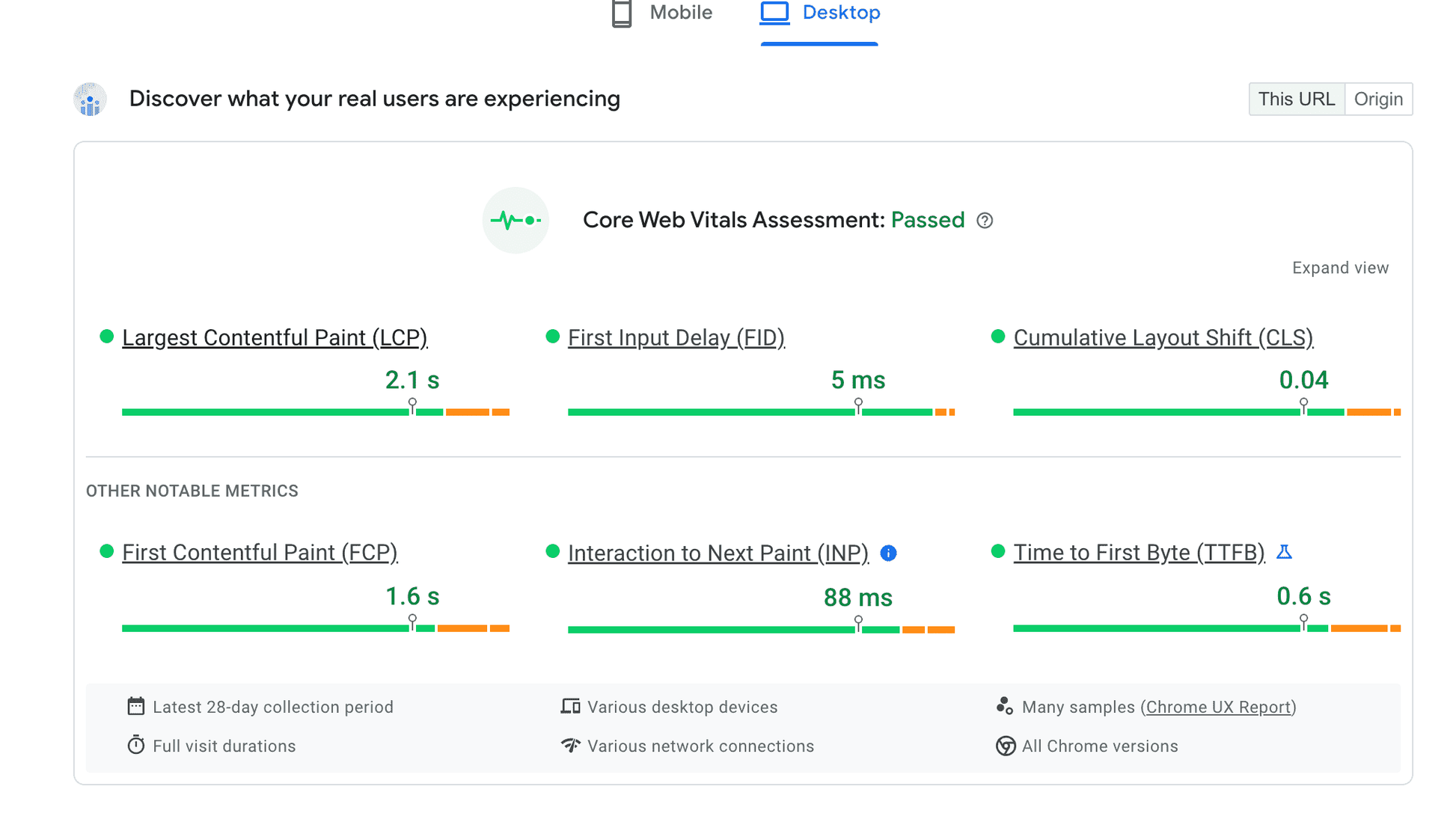Click the Core Web Vitals help question icon
Screen dimensions: 1456x816
point(985,221)
